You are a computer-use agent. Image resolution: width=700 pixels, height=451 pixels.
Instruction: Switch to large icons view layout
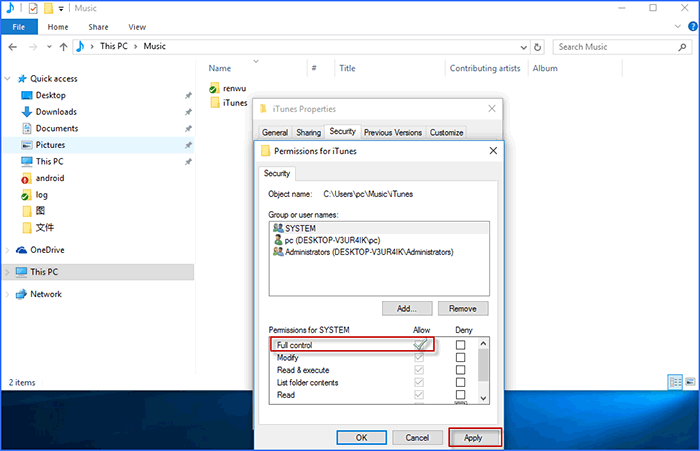coord(690,382)
